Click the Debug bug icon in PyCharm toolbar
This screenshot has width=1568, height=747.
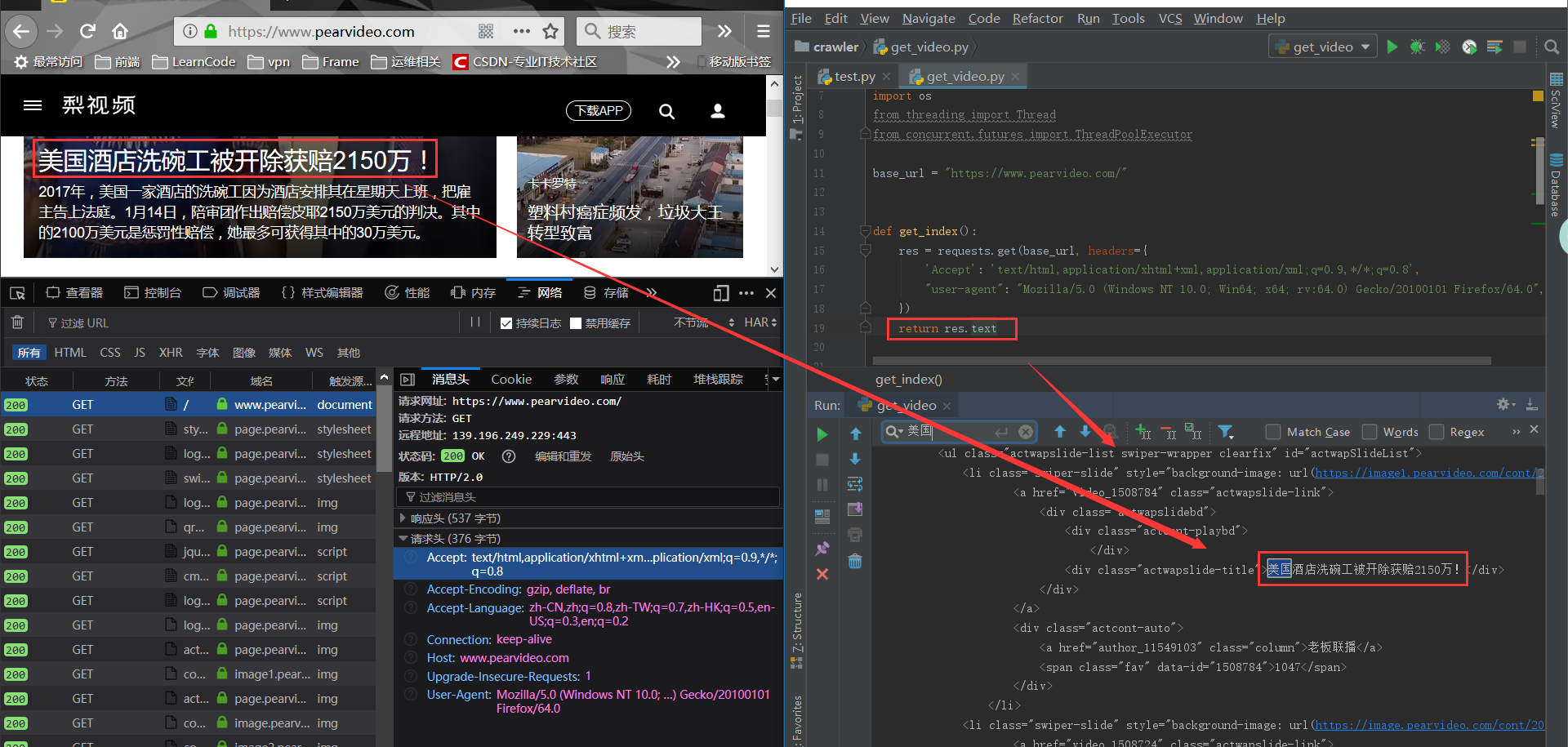[1417, 47]
